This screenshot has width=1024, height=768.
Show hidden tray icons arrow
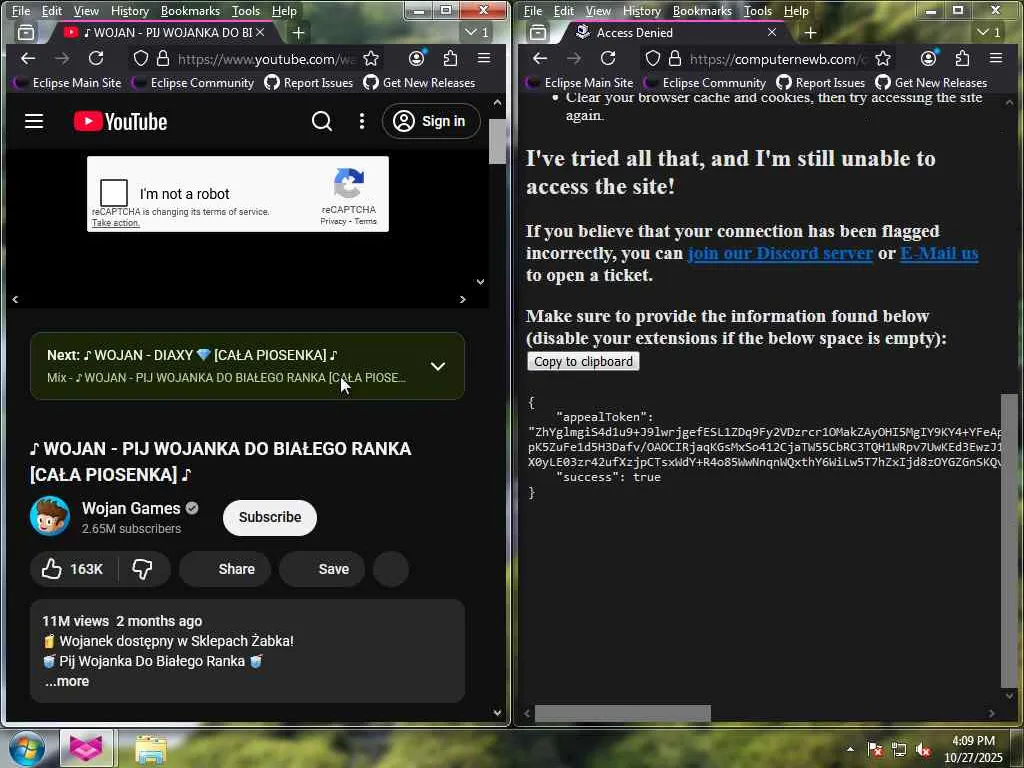coord(850,749)
